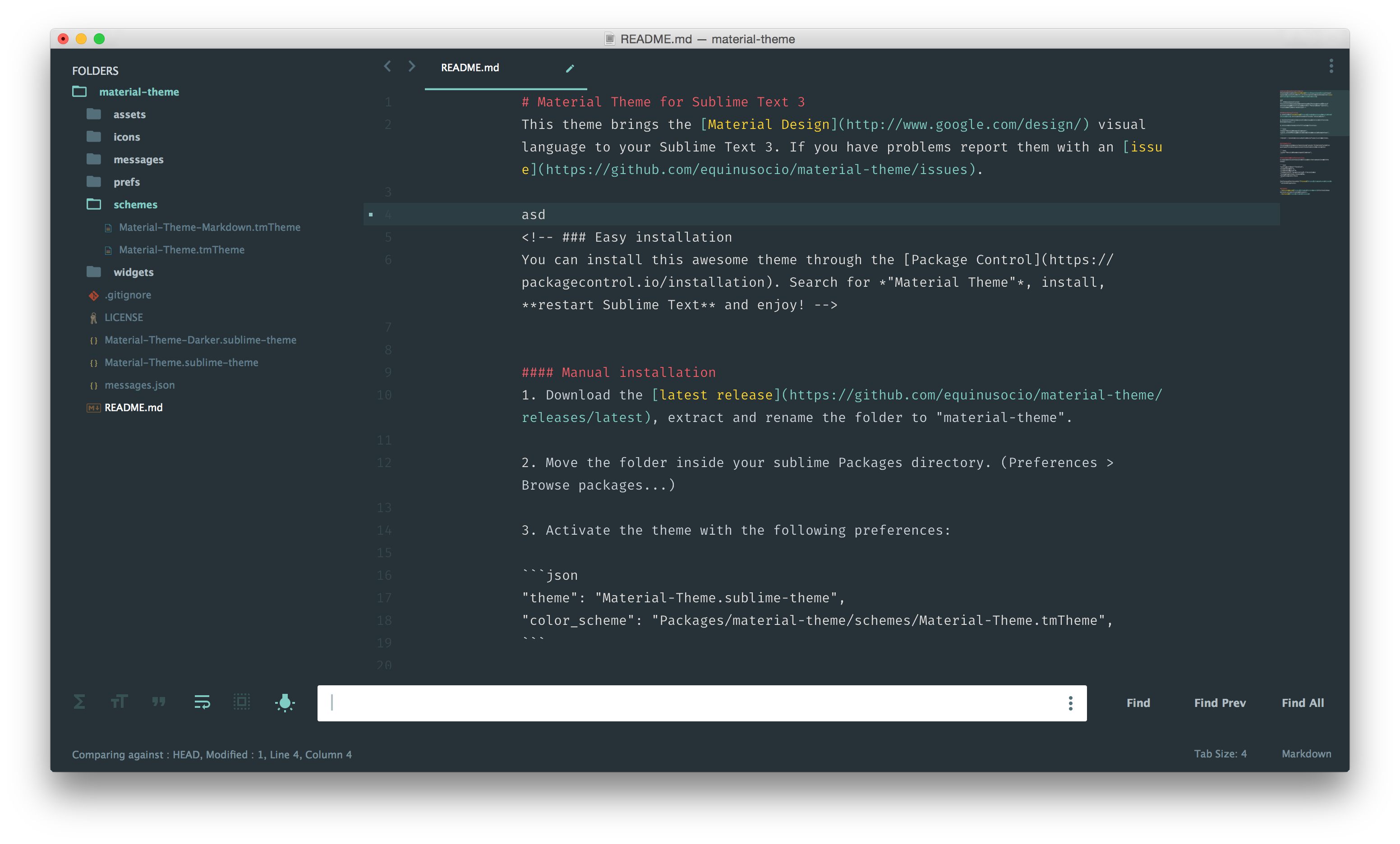Toggle whole word matching in find bar

[x=159, y=702]
